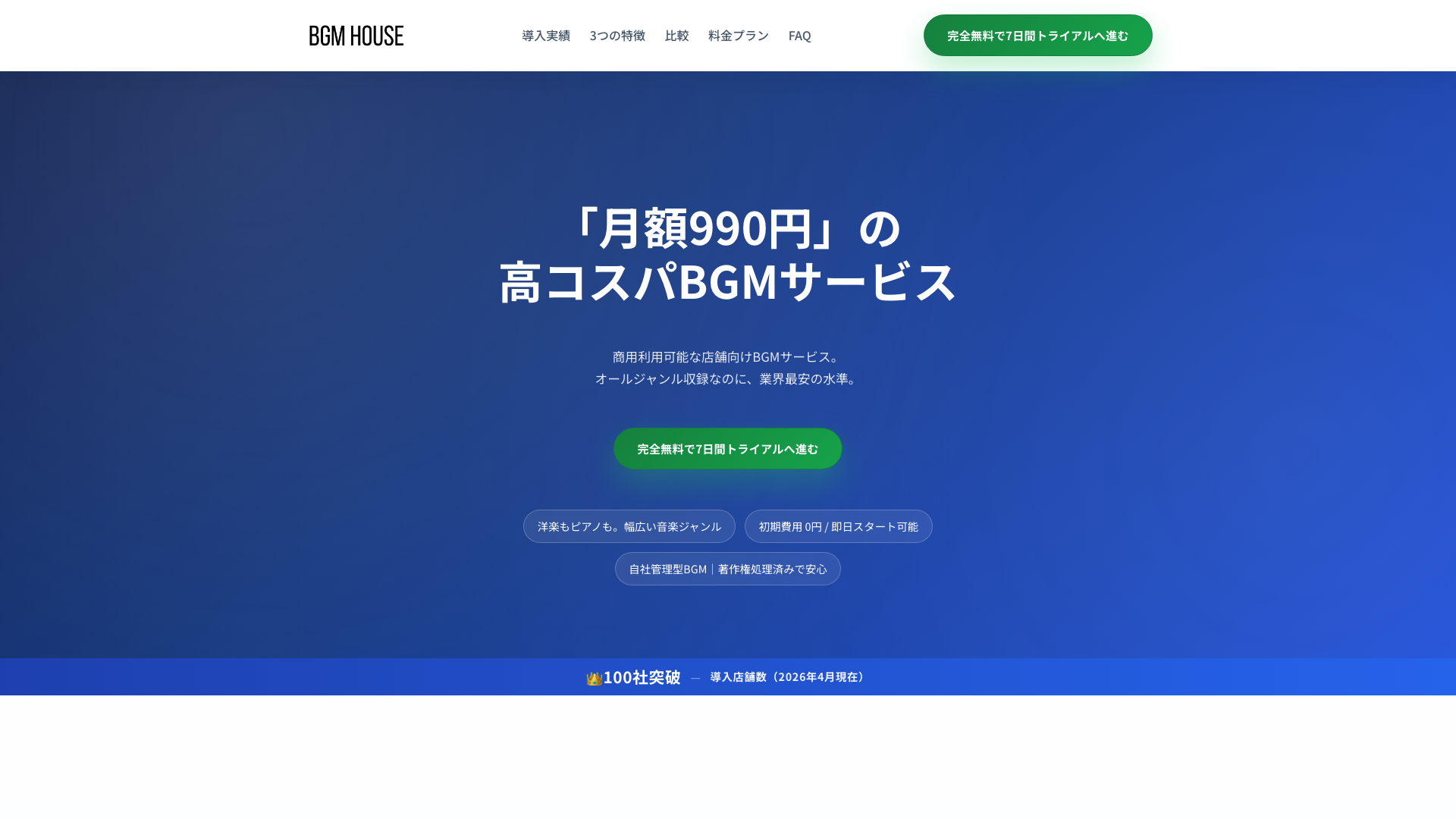The image size is (1456, 819).
Task: Click the 自社管理型BGM｜著作権処理済みで安心 badge
Action: coord(727,568)
